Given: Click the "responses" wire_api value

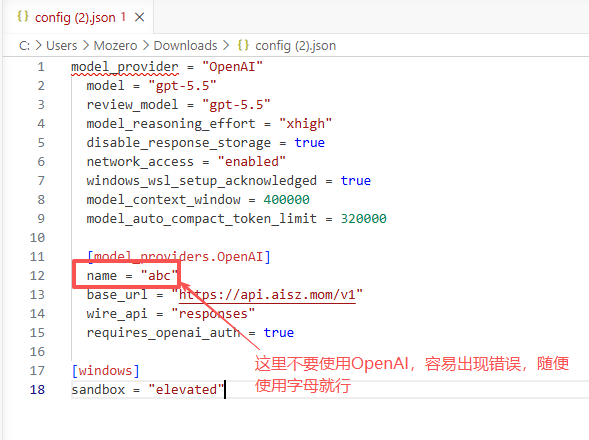Looking at the screenshot, I should coord(213,314).
